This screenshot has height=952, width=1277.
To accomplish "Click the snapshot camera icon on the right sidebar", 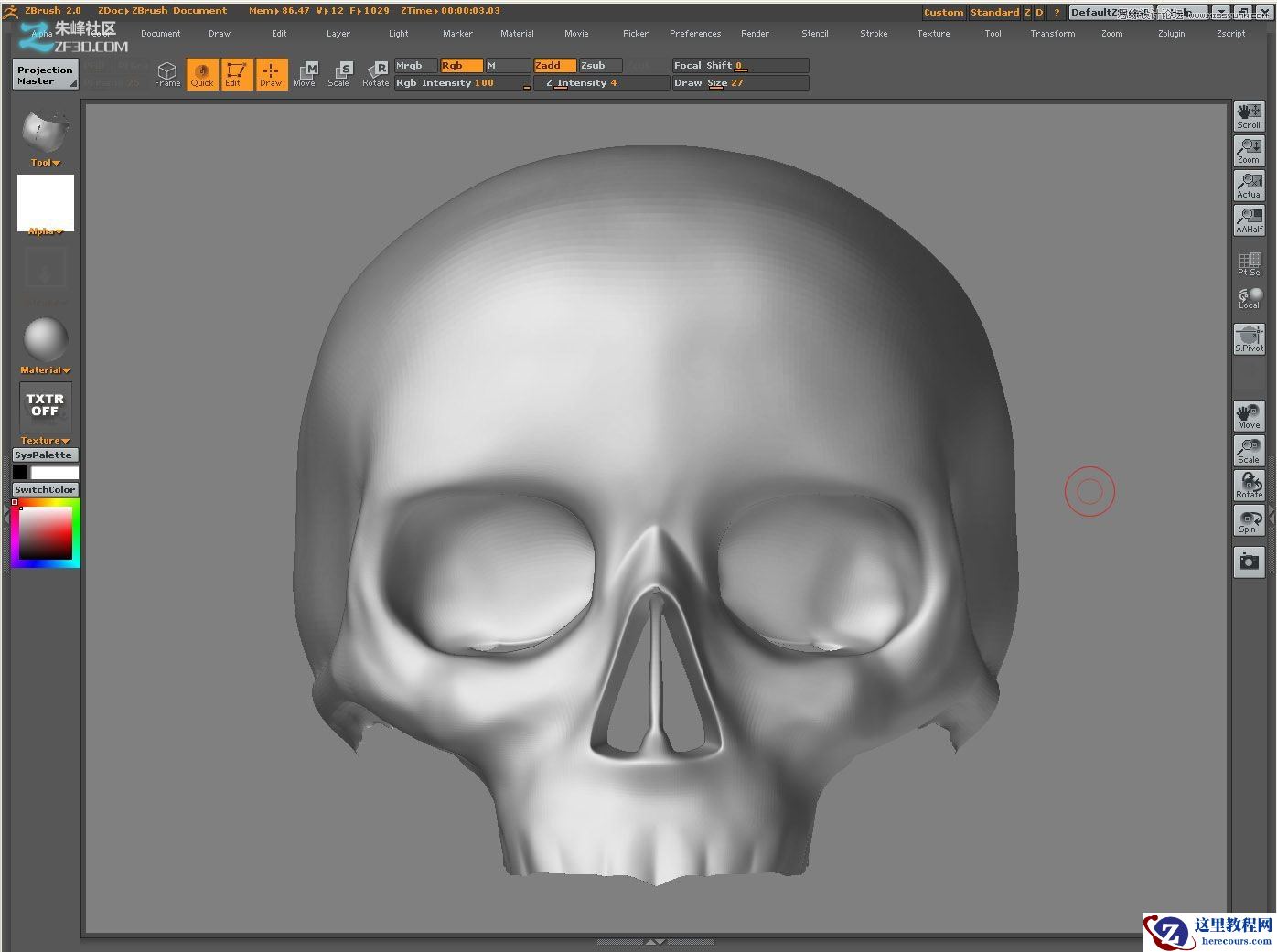I will (x=1248, y=562).
